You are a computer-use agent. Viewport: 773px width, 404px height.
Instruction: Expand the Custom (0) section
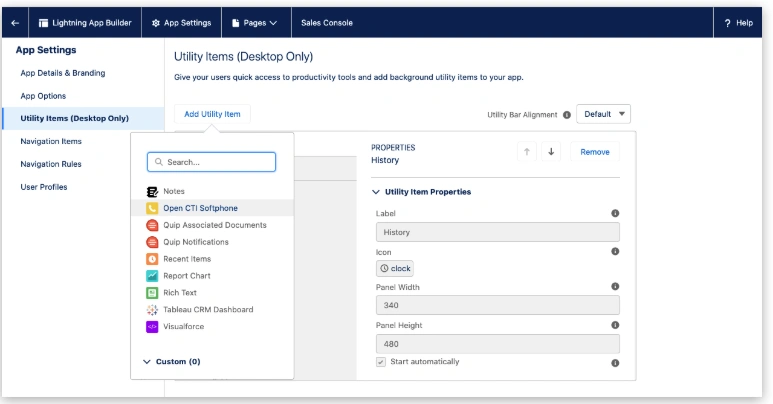pyautogui.click(x=147, y=361)
